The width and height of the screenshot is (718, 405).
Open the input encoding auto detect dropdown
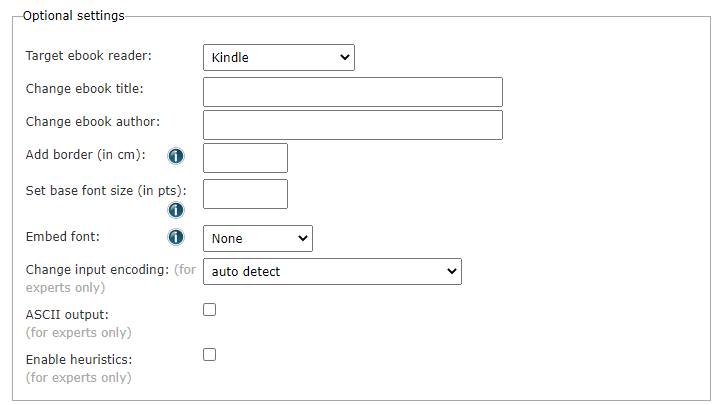point(332,271)
